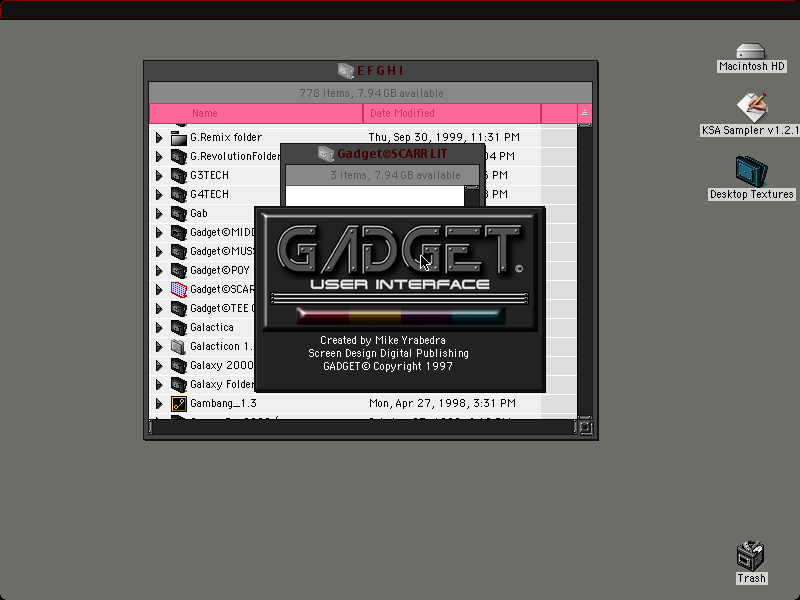This screenshot has height=600, width=800.
Task: Toggle sort order arrow in EFGHI header
Action: coord(585,113)
